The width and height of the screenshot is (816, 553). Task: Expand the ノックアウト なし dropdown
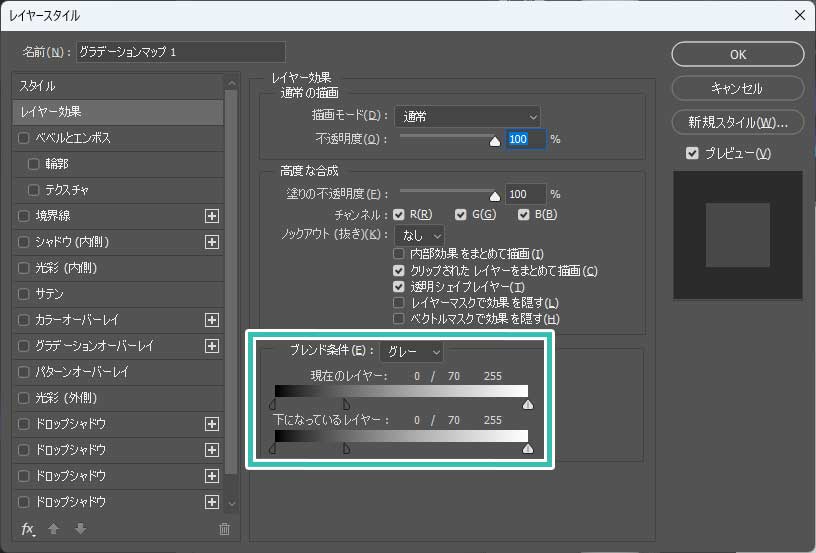419,234
